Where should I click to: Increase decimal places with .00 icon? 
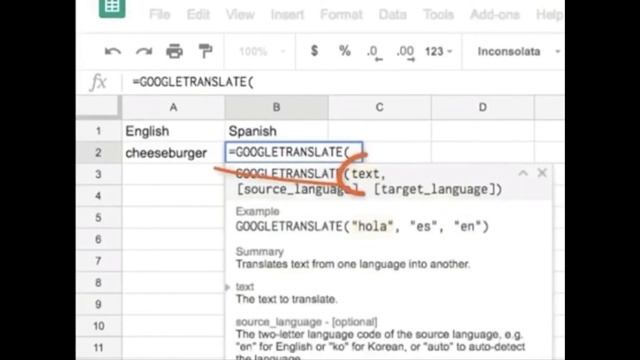click(x=405, y=52)
